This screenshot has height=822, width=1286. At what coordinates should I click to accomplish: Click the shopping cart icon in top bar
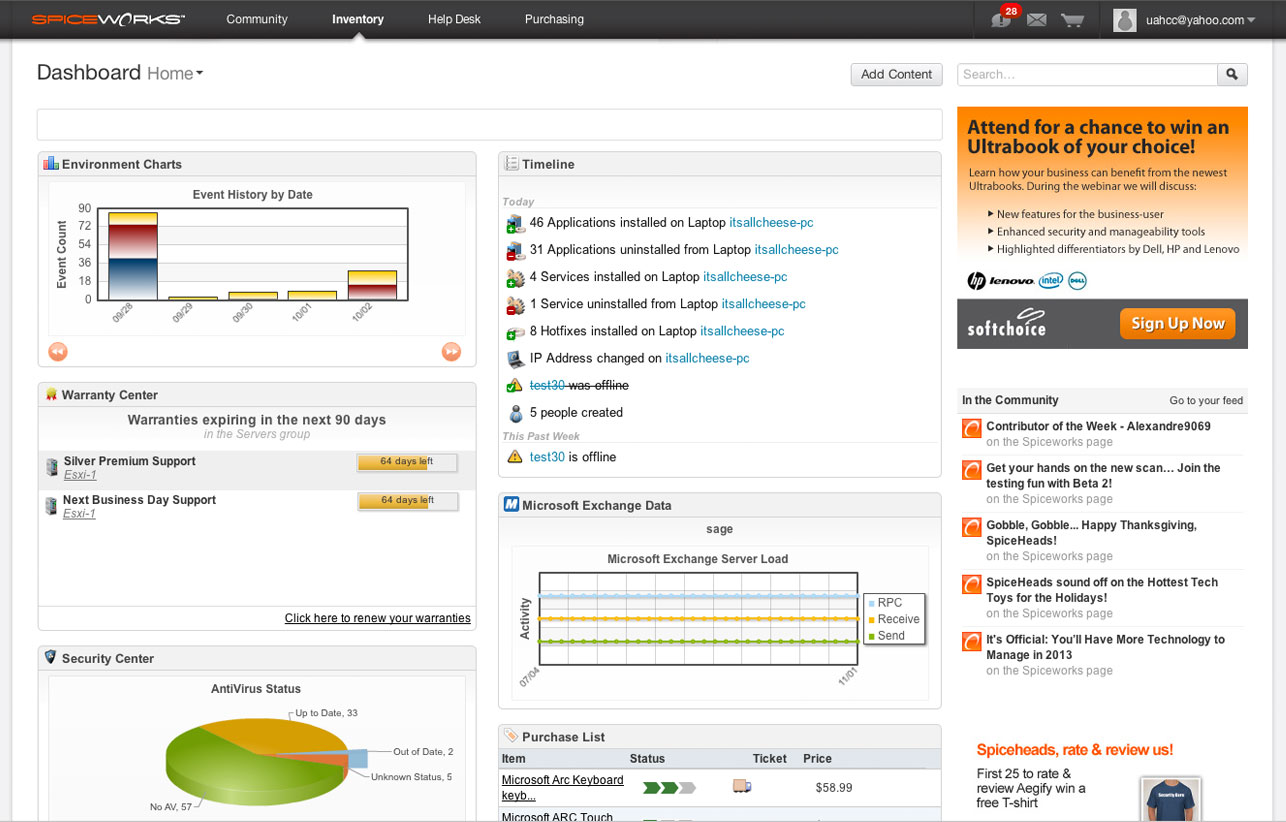(x=1072, y=18)
